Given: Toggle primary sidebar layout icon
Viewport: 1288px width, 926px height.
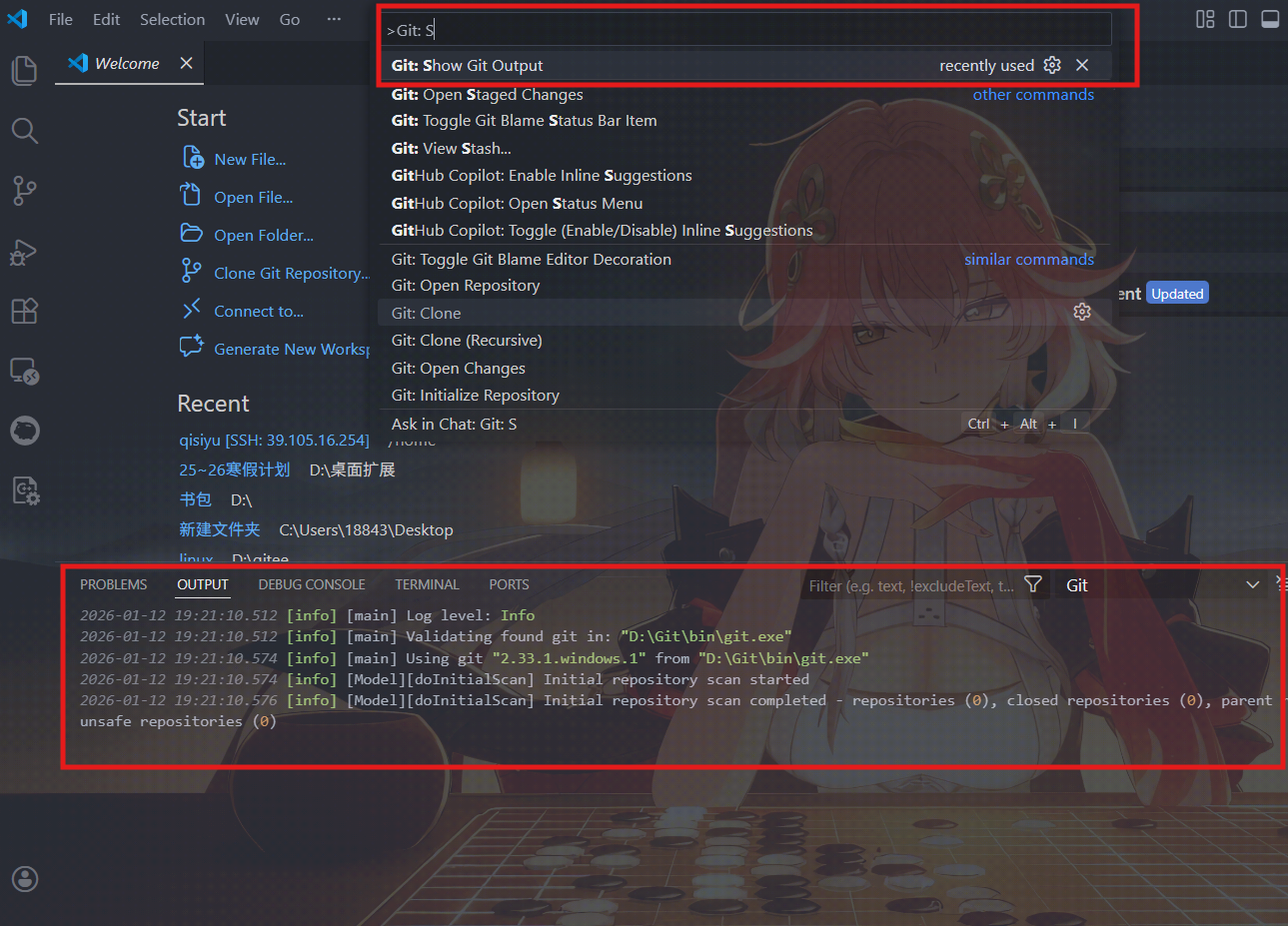Looking at the screenshot, I should coord(1237,19).
